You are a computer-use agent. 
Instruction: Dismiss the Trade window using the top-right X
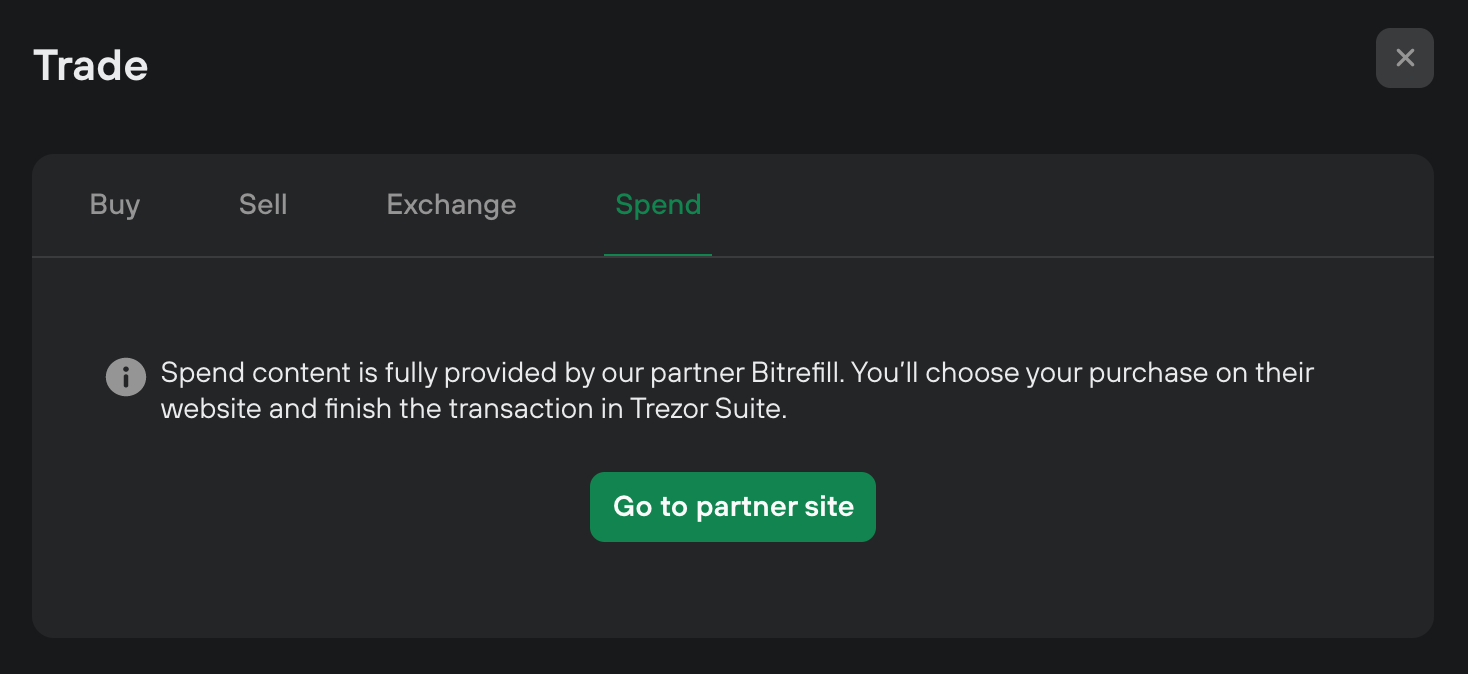coord(1404,58)
